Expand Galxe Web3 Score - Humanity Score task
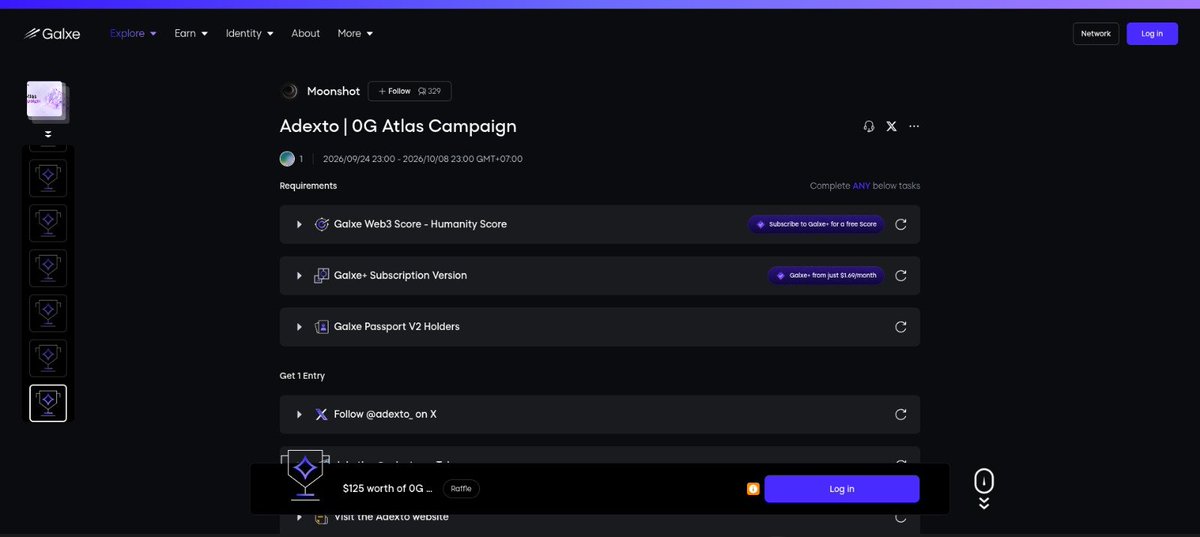Image resolution: width=1200 pixels, height=537 pixels. 299,224
